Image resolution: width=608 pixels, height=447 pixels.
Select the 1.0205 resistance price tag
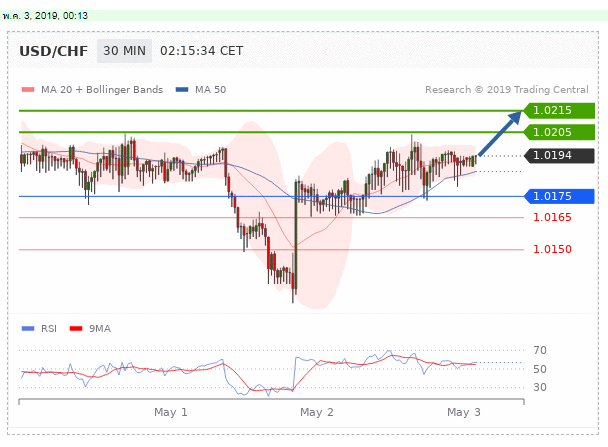coord(559,132)
